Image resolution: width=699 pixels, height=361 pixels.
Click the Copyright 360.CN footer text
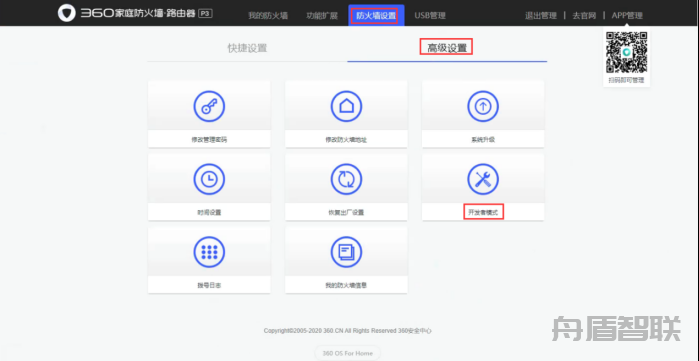(x=348, y=331)
